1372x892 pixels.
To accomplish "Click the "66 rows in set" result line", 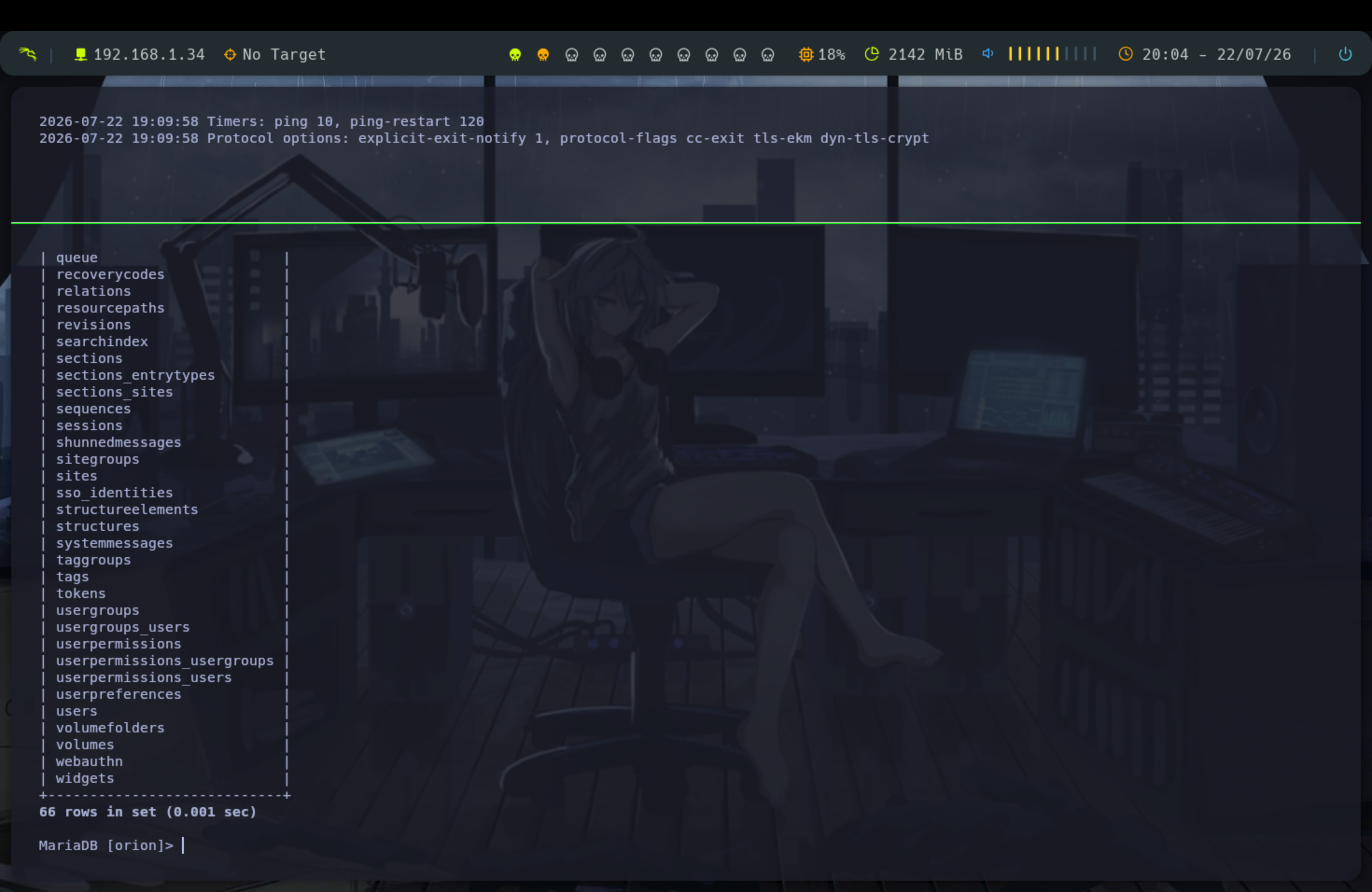I will point(147,812).
